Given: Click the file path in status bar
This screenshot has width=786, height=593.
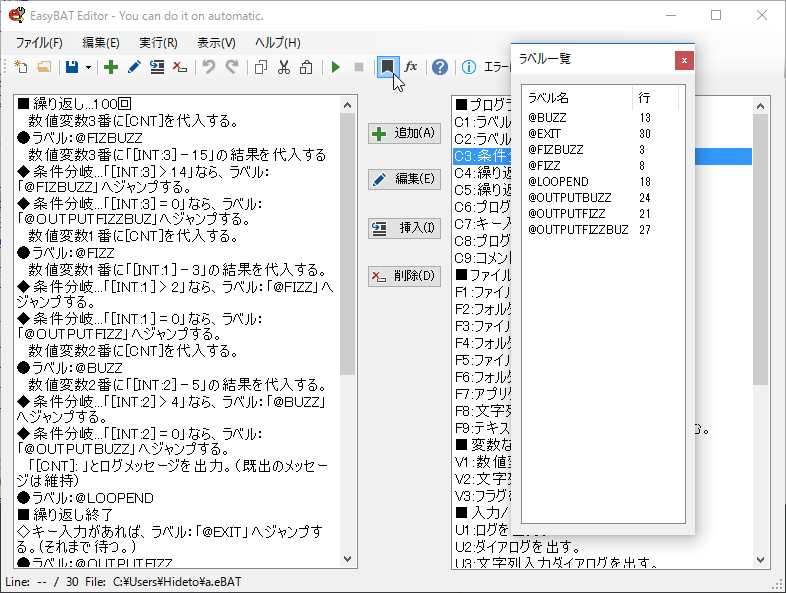Looking at the screenshot, I should tap(176, 582).
